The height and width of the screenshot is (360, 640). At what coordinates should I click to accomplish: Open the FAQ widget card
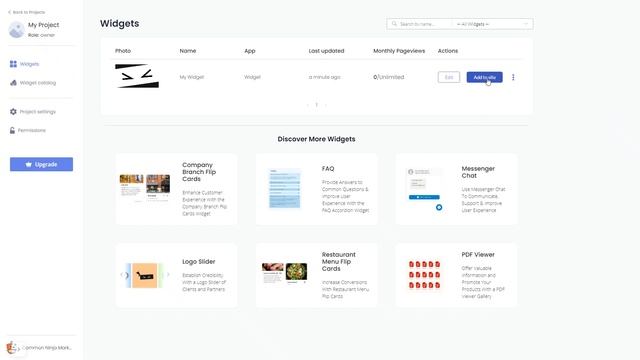[316, 189]
